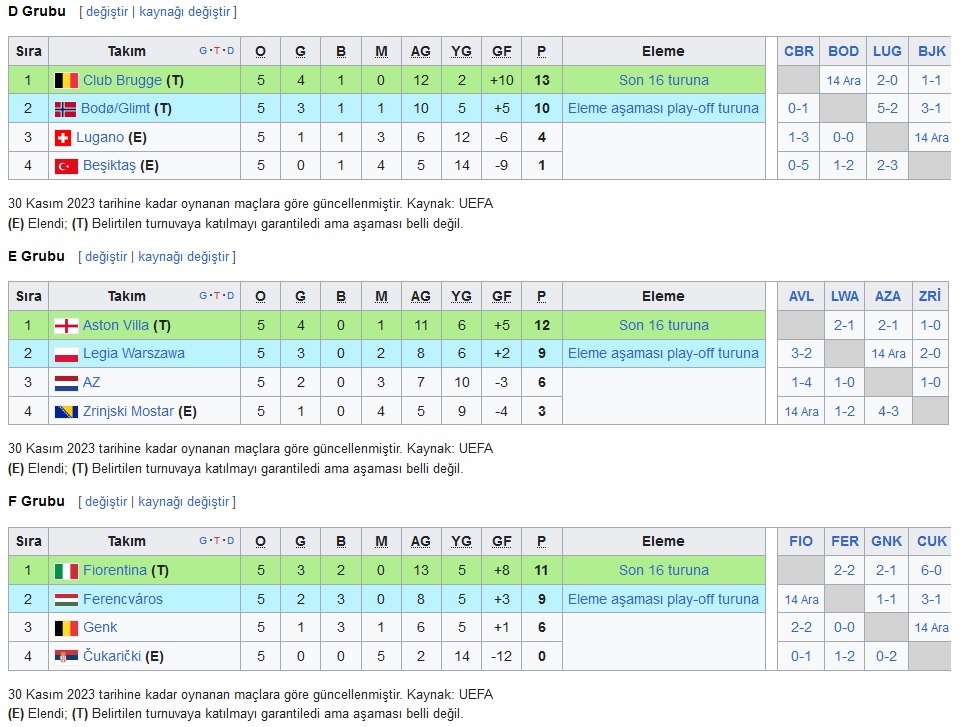The image size is (976, 727).
Task: Click 'Son 16 turuna' in the Fiorentina row
Action: pyautogui.click(x=664, y=570)
